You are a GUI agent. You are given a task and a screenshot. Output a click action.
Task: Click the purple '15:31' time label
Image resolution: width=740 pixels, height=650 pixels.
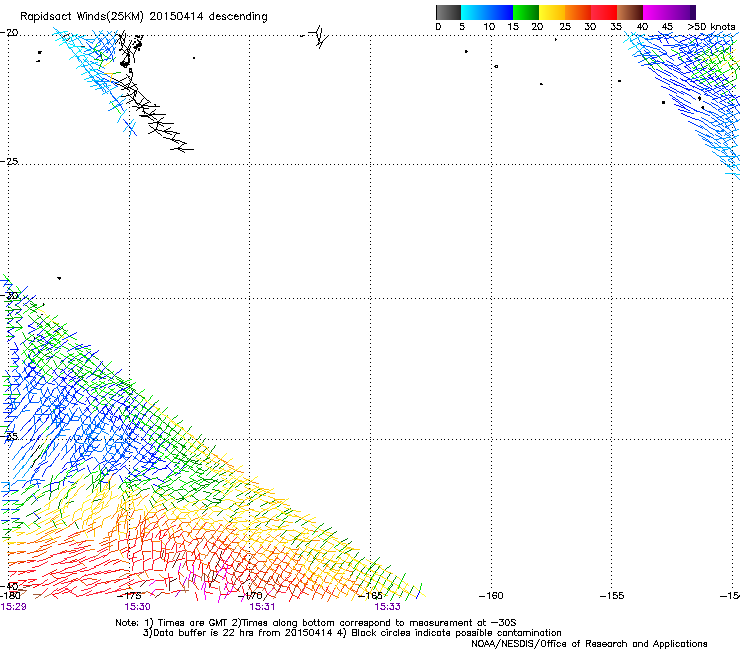pyautogui.click(x=262, y=607)
